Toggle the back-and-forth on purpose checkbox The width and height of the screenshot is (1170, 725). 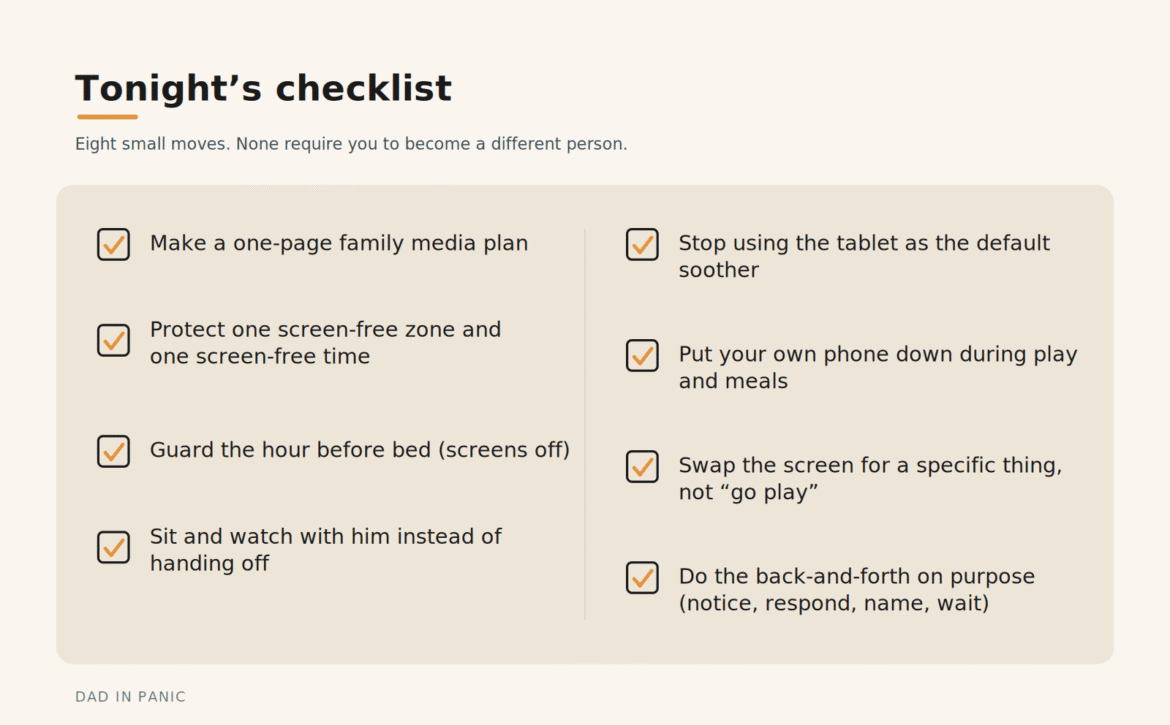[x=642, y=578]
